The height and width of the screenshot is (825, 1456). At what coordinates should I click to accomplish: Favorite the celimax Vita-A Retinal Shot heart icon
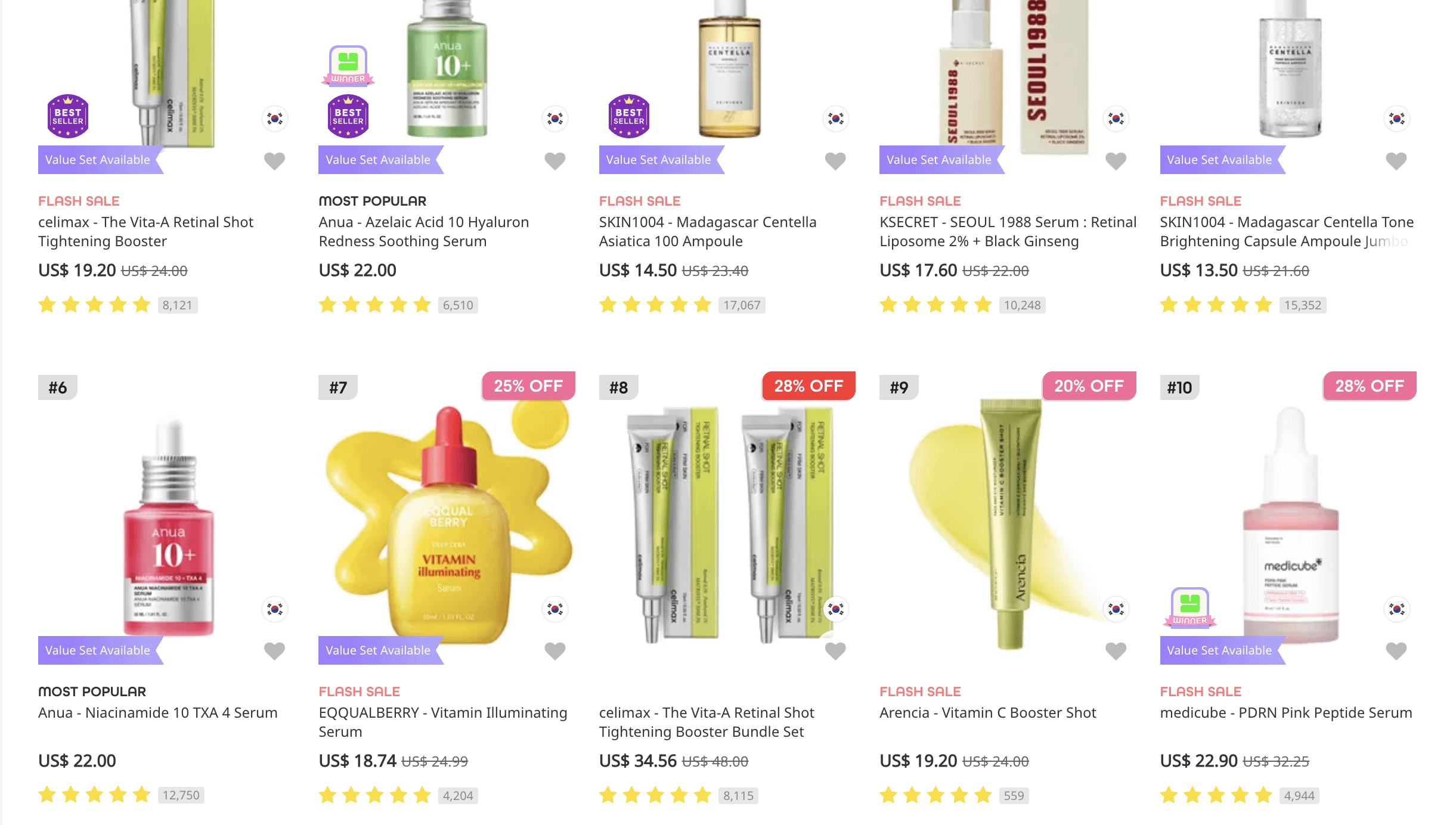(274, 160)
